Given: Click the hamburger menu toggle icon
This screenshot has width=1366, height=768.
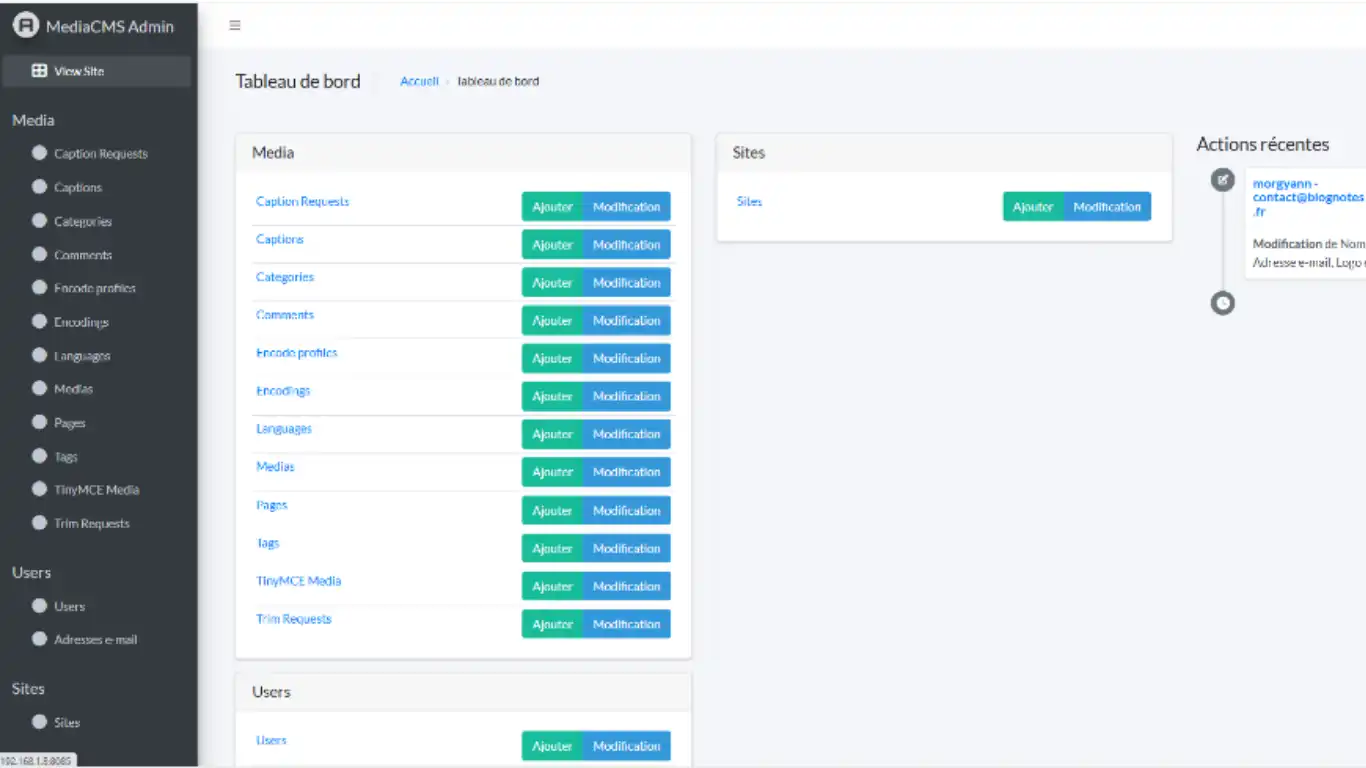Looking at the screenshot, I should click(235, 26).
